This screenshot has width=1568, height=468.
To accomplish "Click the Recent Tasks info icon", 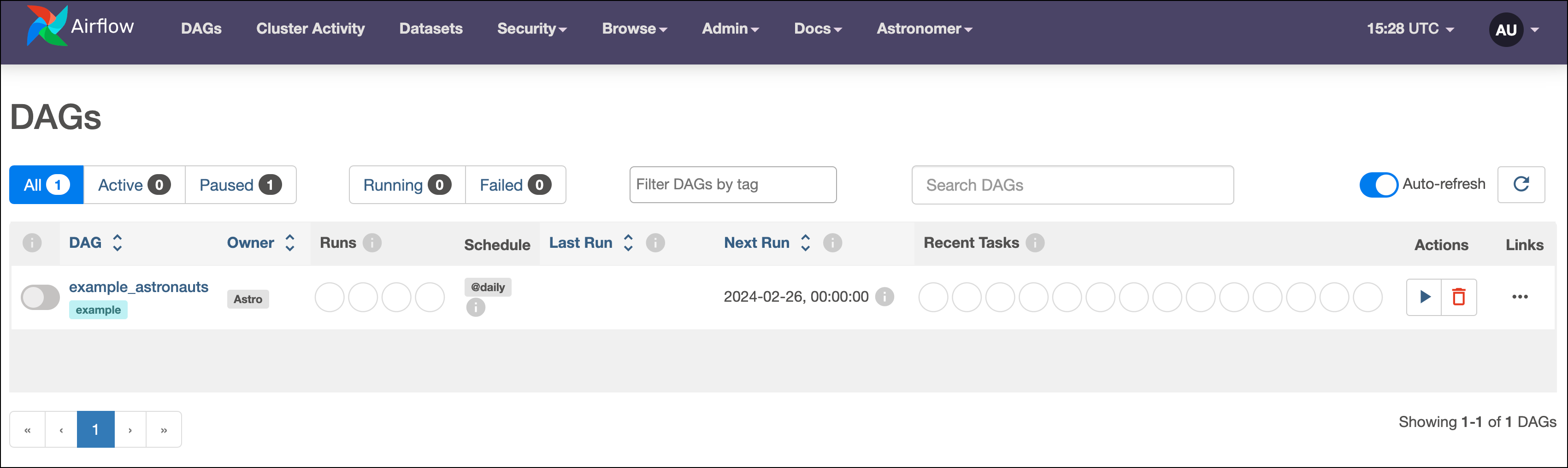I will (1035, 242).
